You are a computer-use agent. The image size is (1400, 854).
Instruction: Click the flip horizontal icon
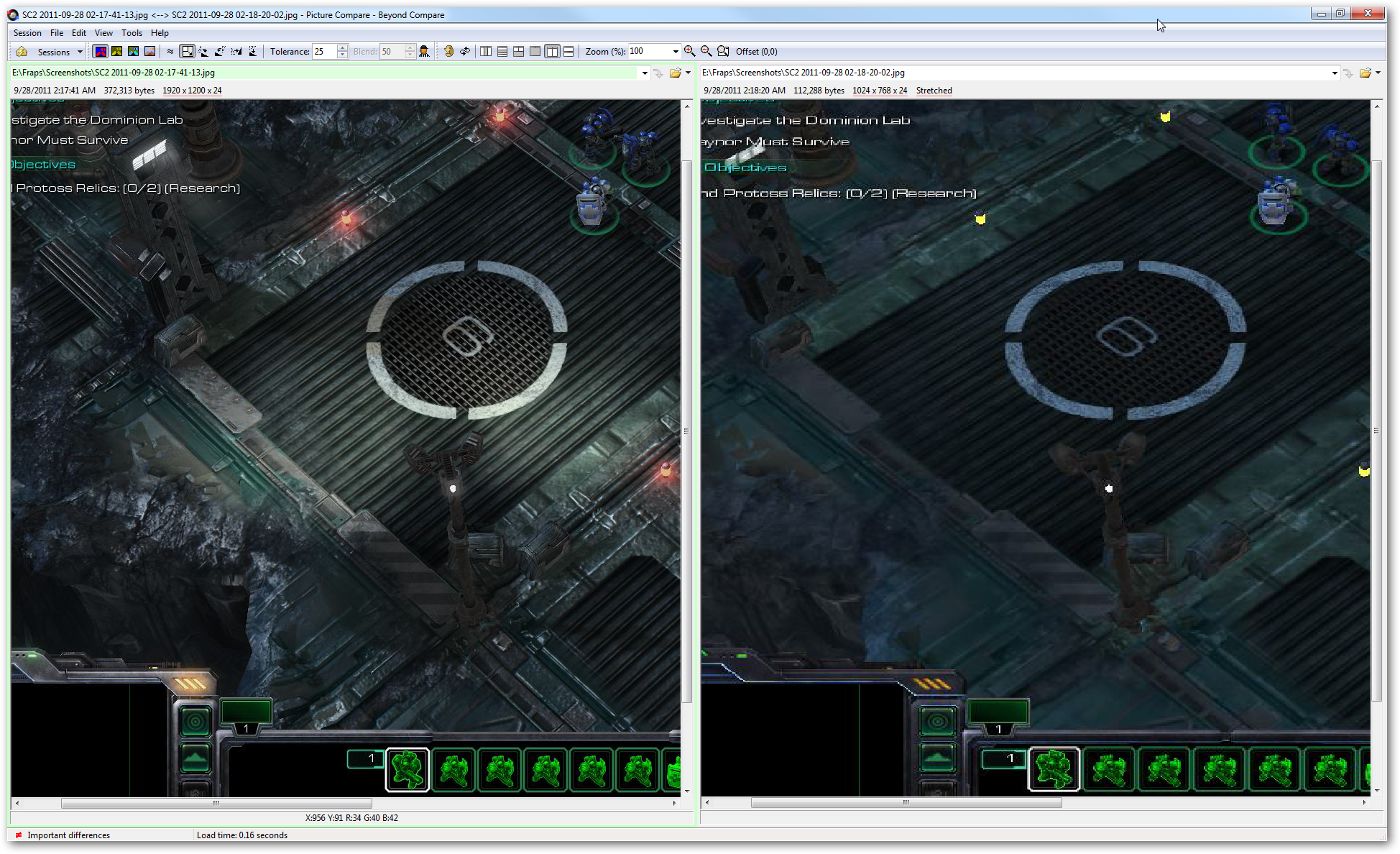click(236, 52)
